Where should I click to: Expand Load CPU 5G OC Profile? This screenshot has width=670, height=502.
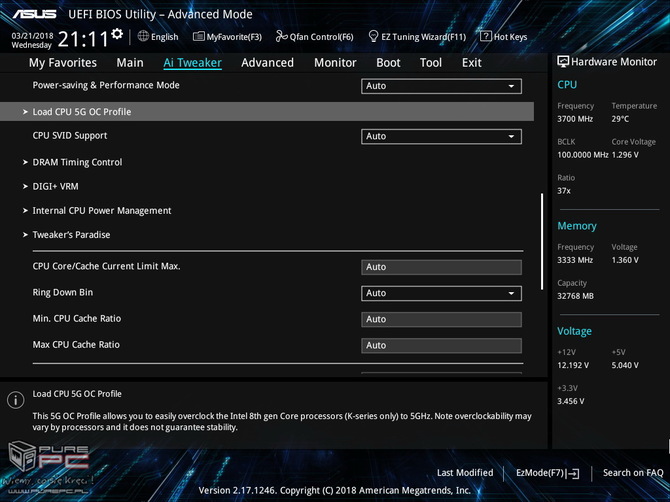(x=267, y=112)
